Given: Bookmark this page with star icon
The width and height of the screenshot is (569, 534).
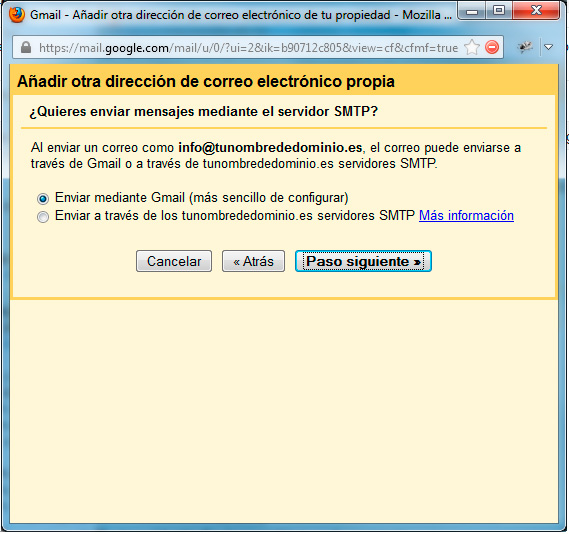Looking at the screenshot, I should click(472, 48).
